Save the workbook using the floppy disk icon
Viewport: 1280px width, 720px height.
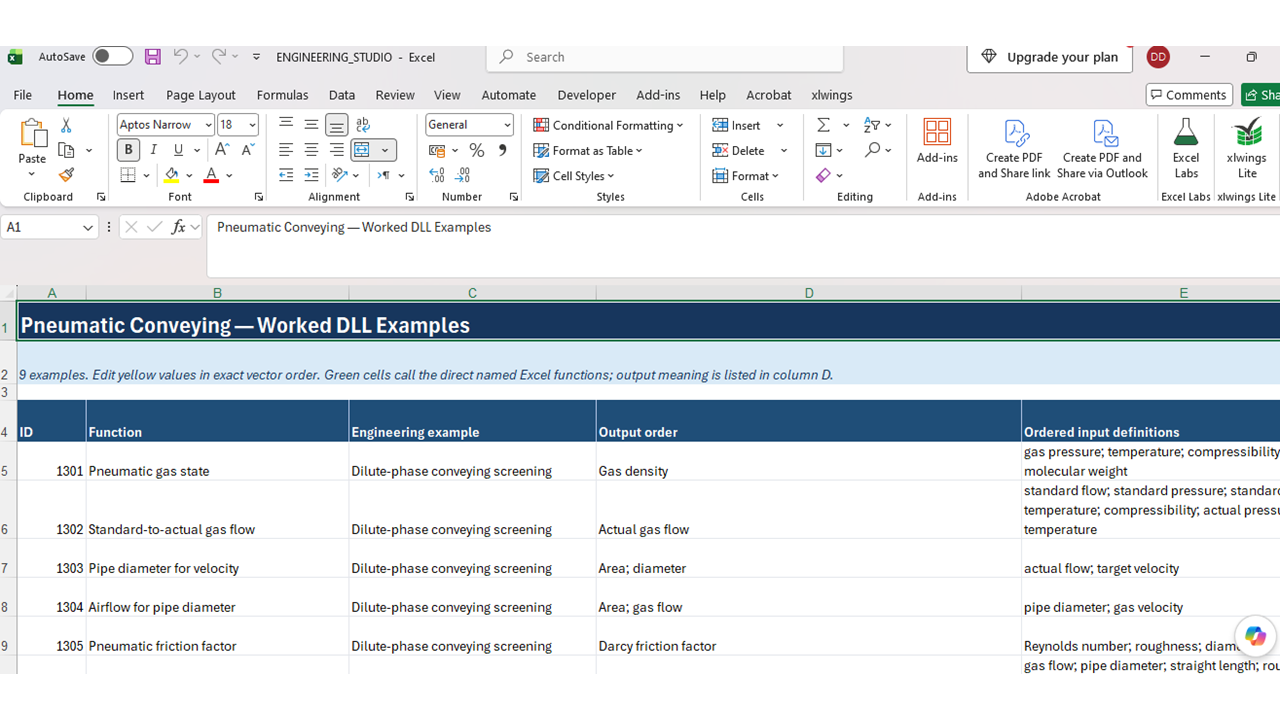[x=152, y=57]
